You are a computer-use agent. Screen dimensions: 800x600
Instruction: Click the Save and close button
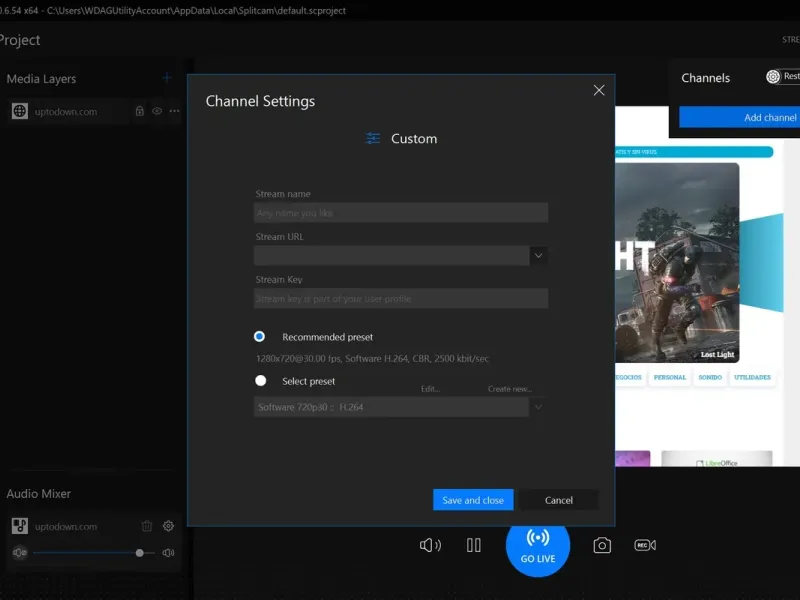click(x=473, y=500)
